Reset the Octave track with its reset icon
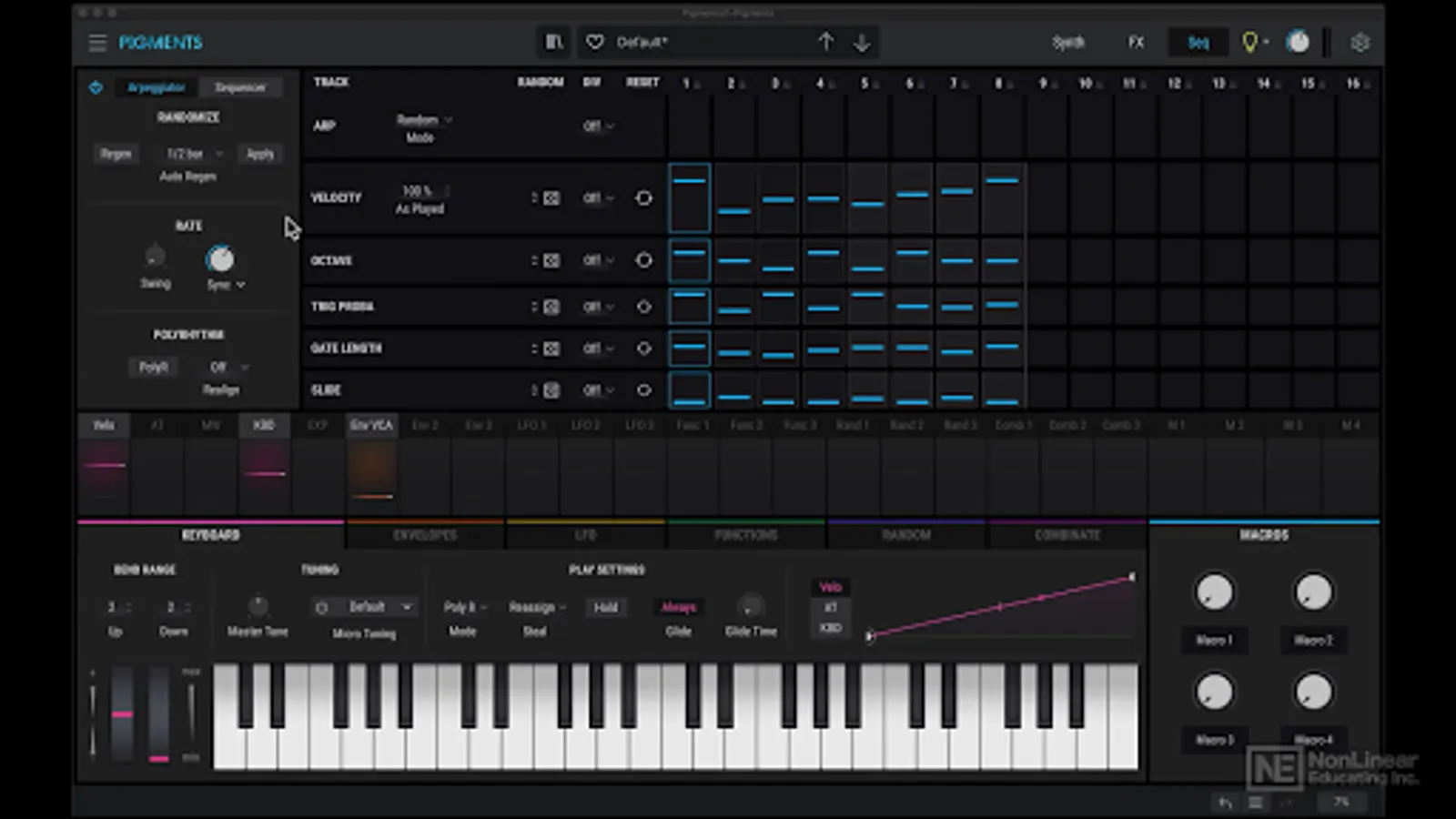1456x819 pixels. pos(643,260)
